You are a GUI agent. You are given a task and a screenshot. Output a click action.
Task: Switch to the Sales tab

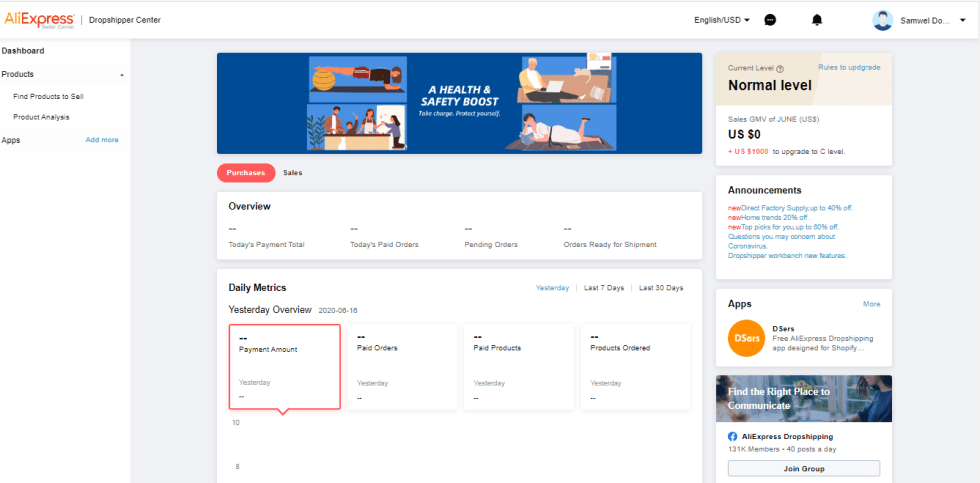[292, 173]
